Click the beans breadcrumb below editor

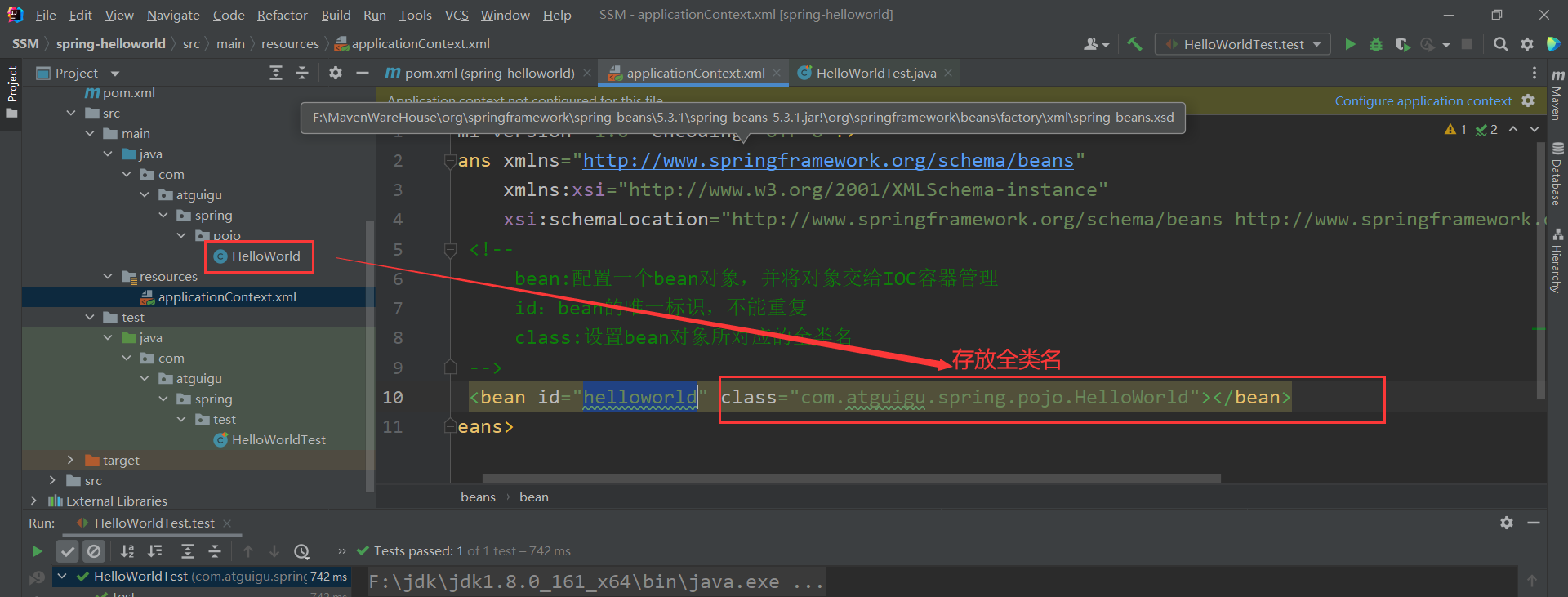tap(478, 497)
